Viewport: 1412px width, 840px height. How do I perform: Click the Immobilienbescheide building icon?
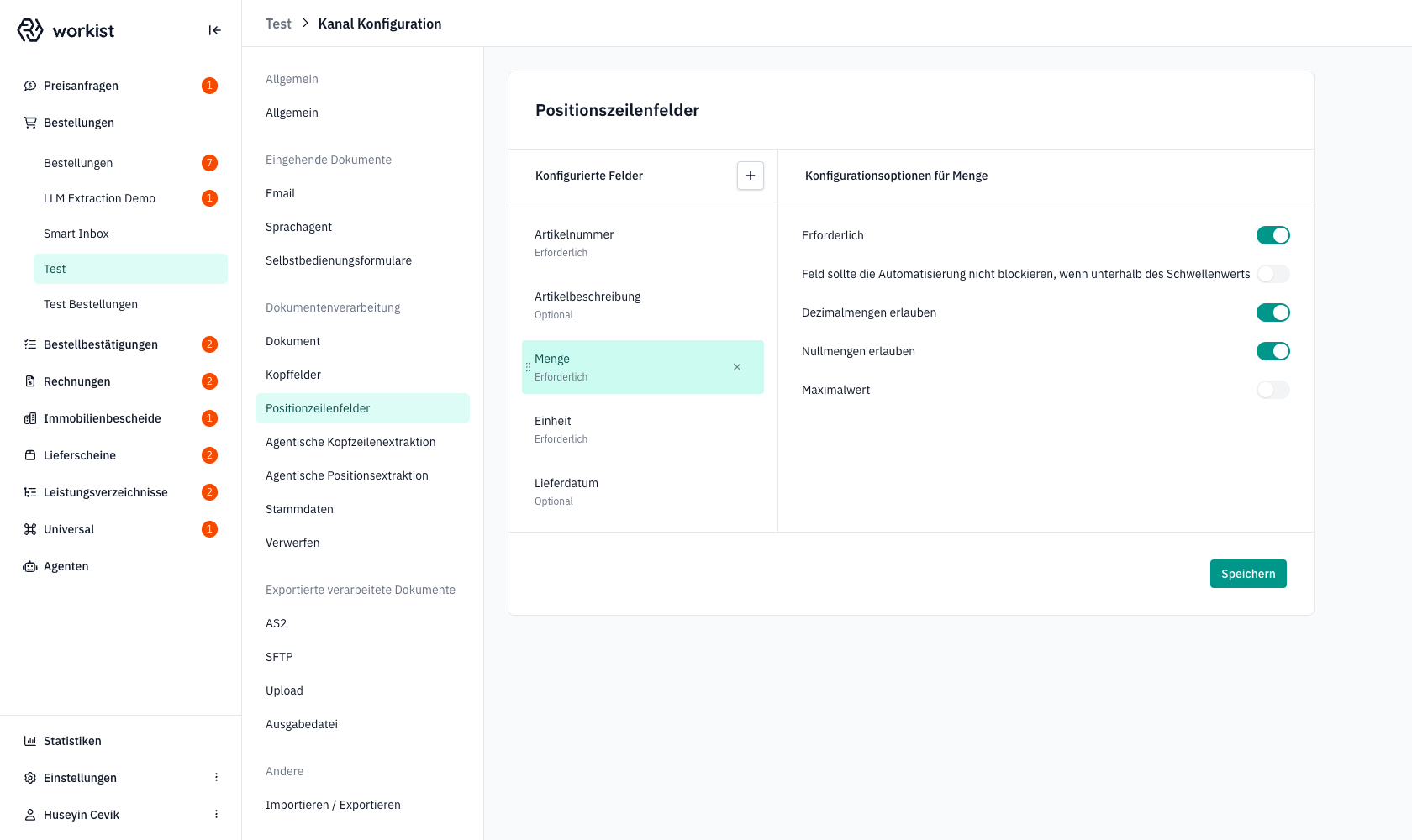pyautogui.click(x=30, y=418)
